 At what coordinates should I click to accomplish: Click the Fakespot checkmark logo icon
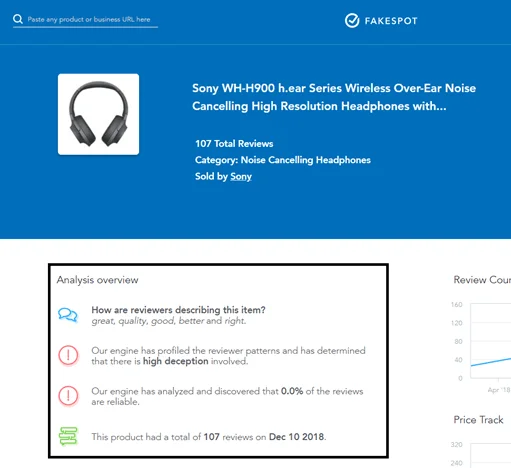tap(352, 21)
